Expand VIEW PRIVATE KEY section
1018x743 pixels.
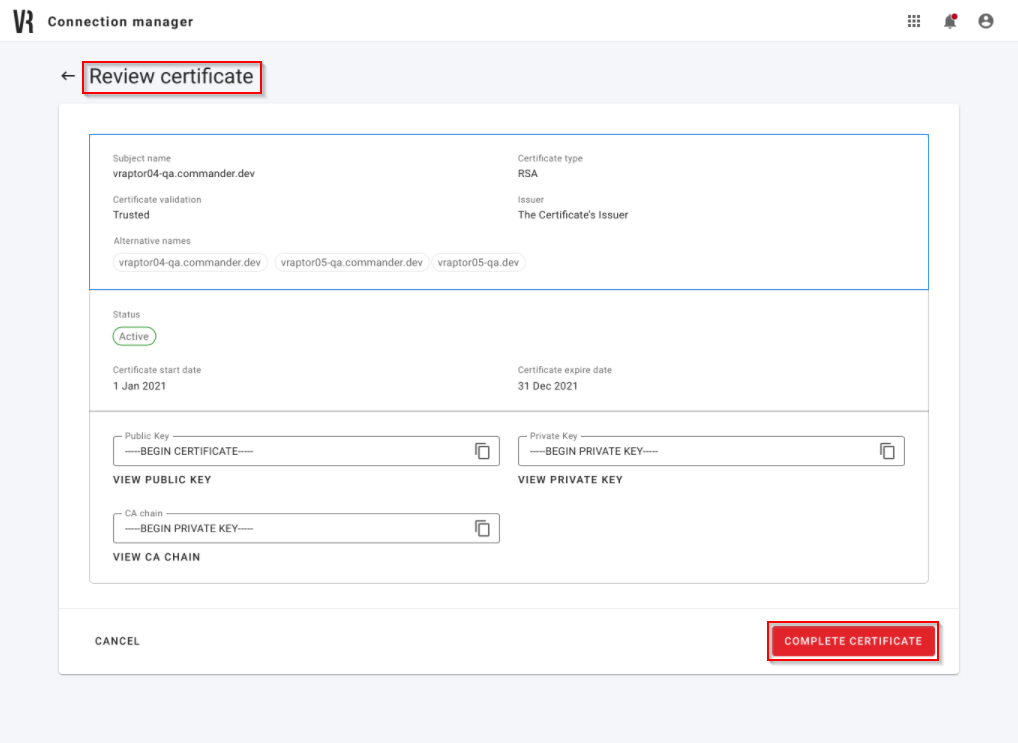570,479
